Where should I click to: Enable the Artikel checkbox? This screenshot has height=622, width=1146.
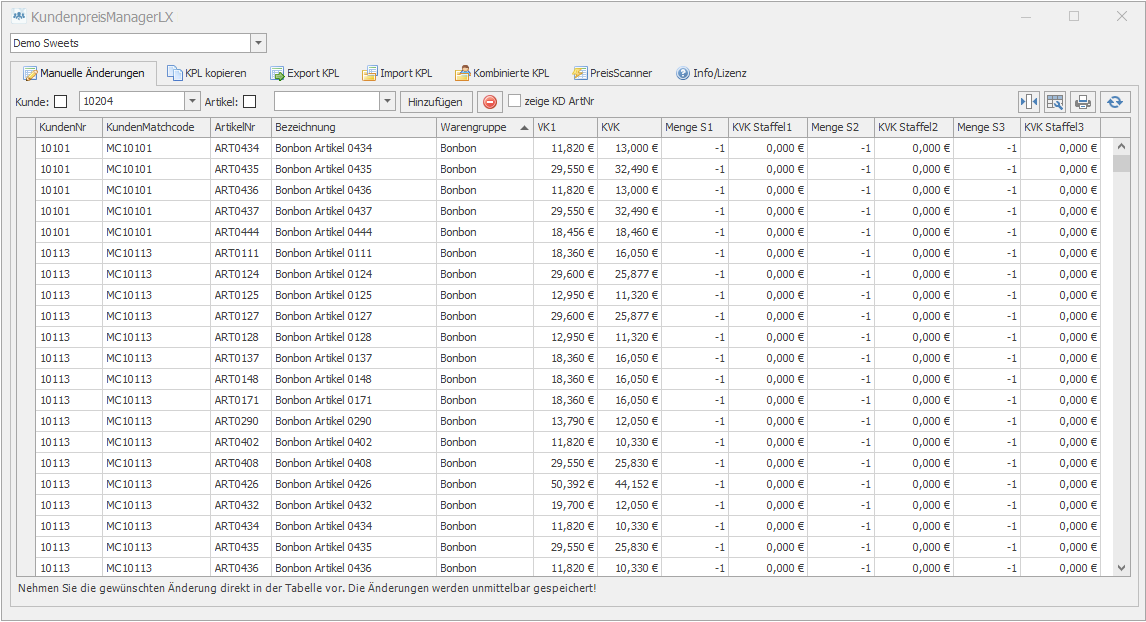coord(249,101)
